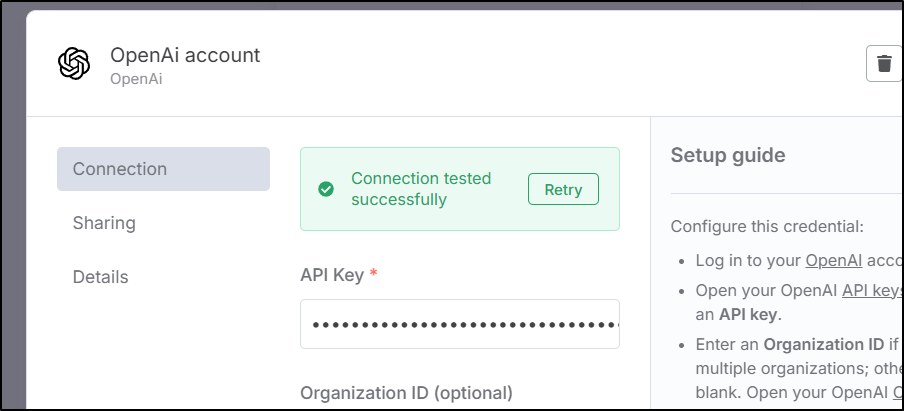Click the OpenAi account credential name
Image resolution: width=904 pixels, height=411 pixels.
[185, 55]
